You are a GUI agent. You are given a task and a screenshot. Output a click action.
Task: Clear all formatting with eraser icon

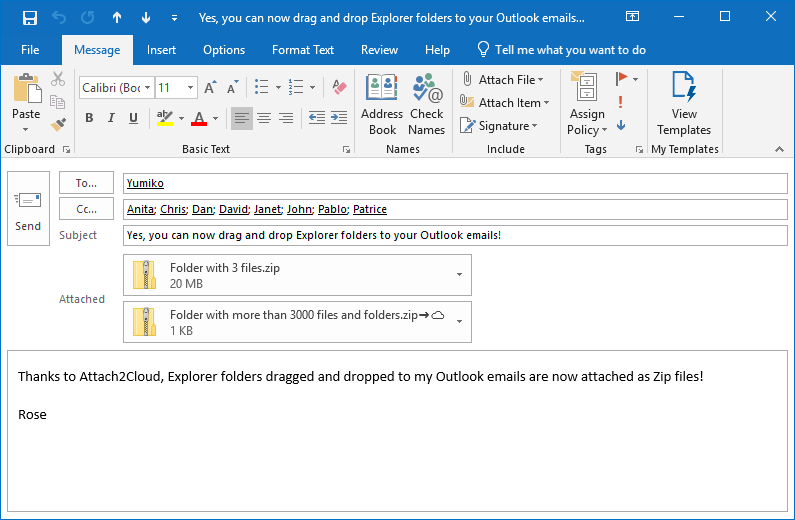click(x=339, y=87)
